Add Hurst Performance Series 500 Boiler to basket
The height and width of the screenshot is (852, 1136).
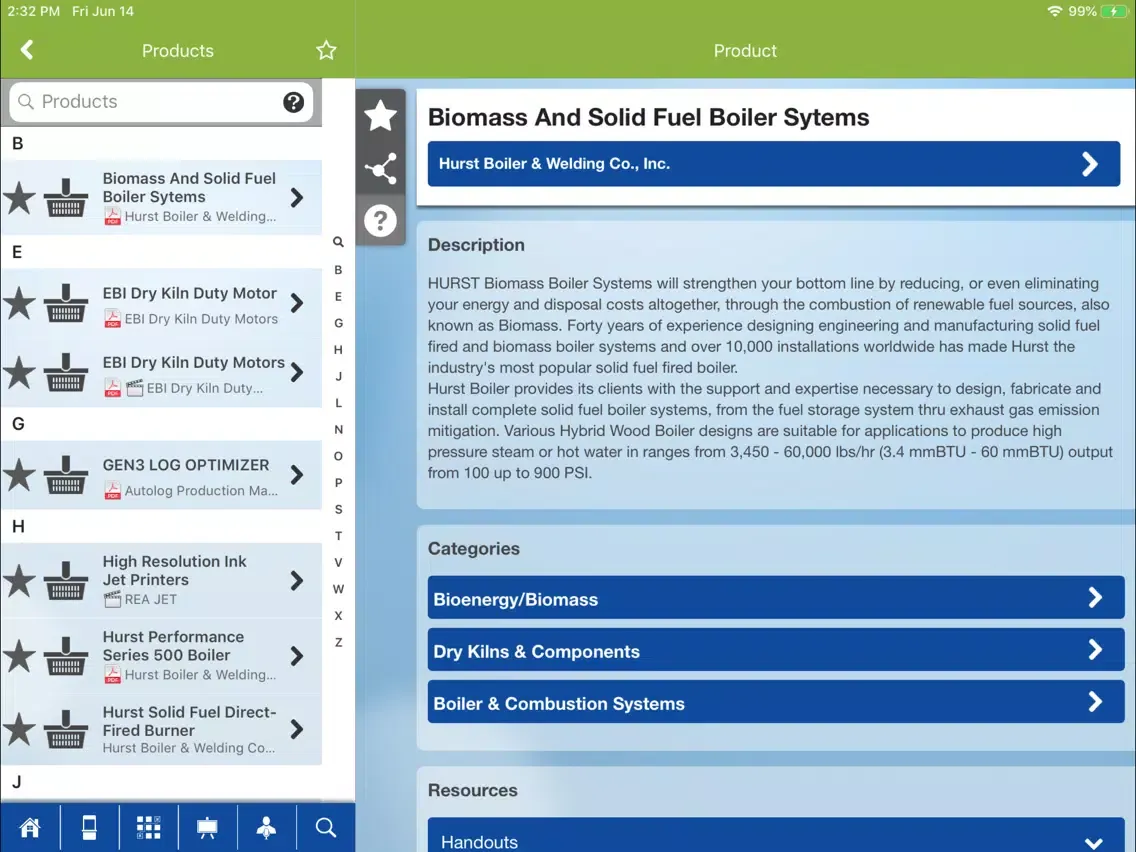(x=66, y=656)
